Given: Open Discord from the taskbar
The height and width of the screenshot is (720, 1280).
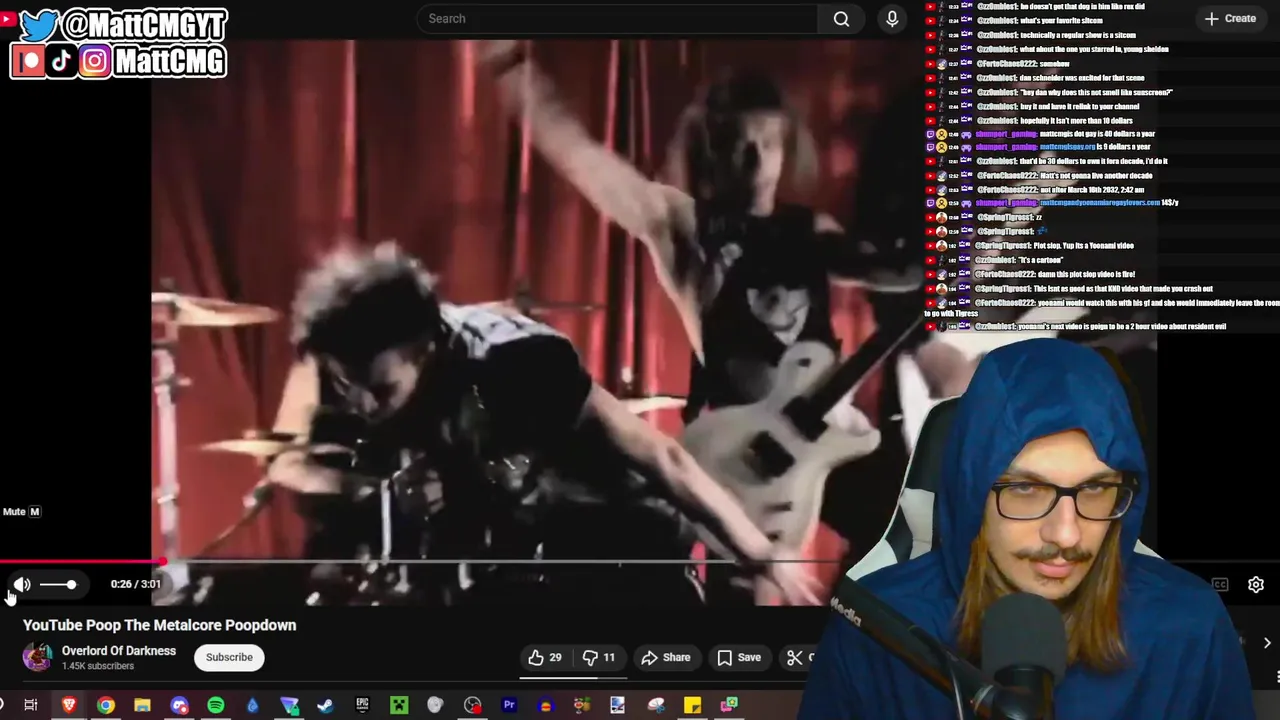Looking at the screenshot, I should click(x=179, y=705).
